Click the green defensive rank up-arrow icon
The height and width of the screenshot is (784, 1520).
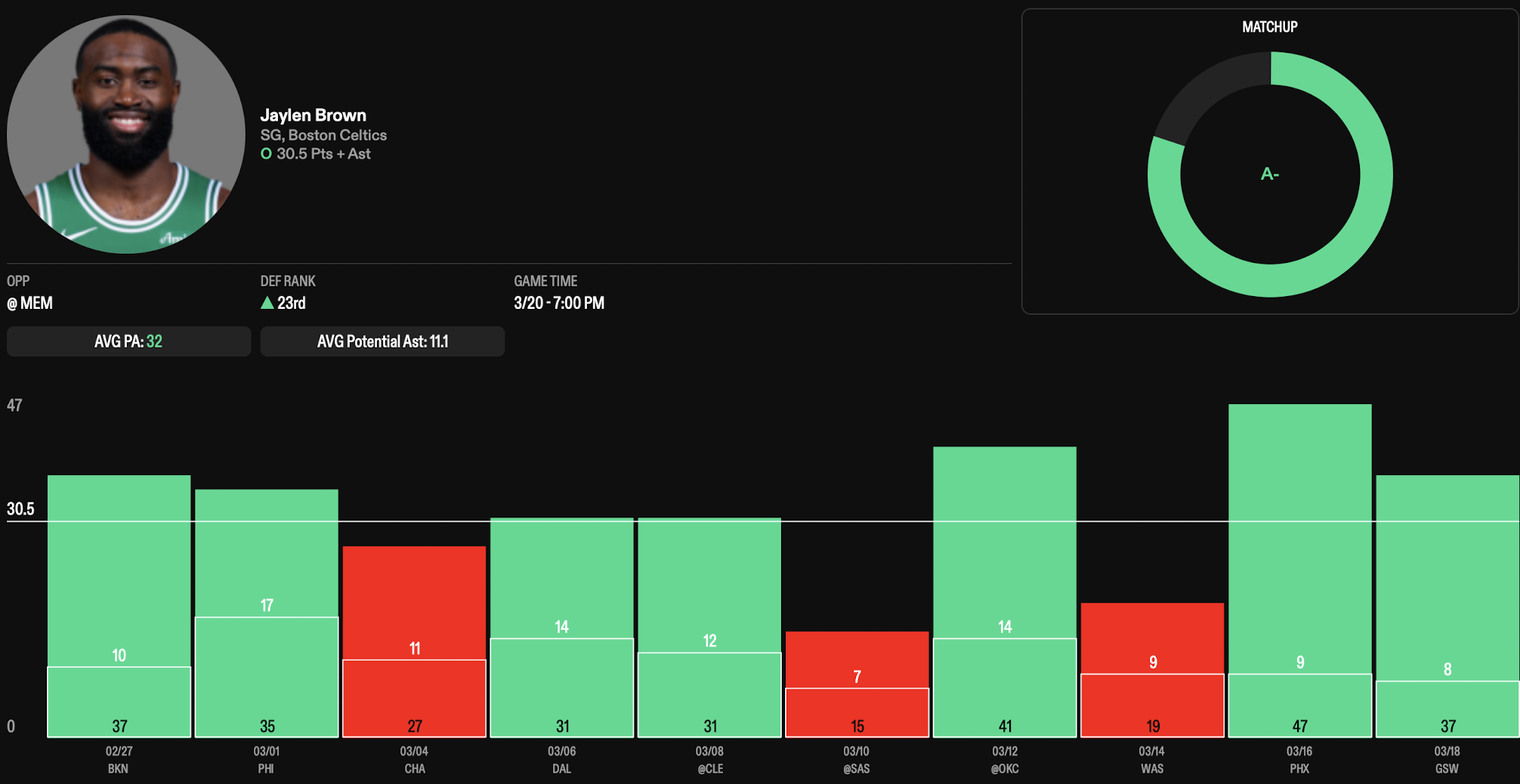pyautogui.click(x=267, y=303)
